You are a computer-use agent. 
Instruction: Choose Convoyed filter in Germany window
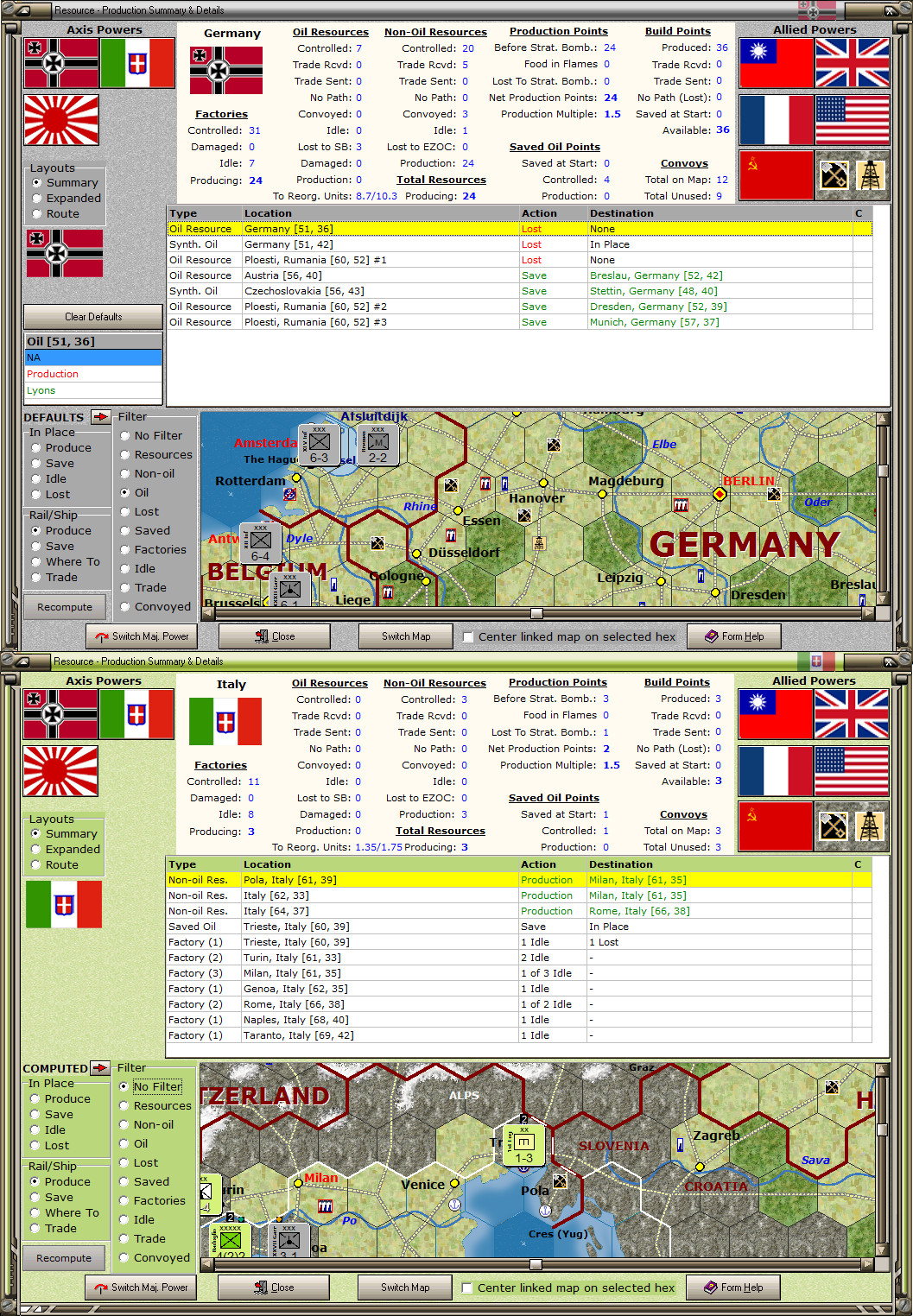coord(125,606)
